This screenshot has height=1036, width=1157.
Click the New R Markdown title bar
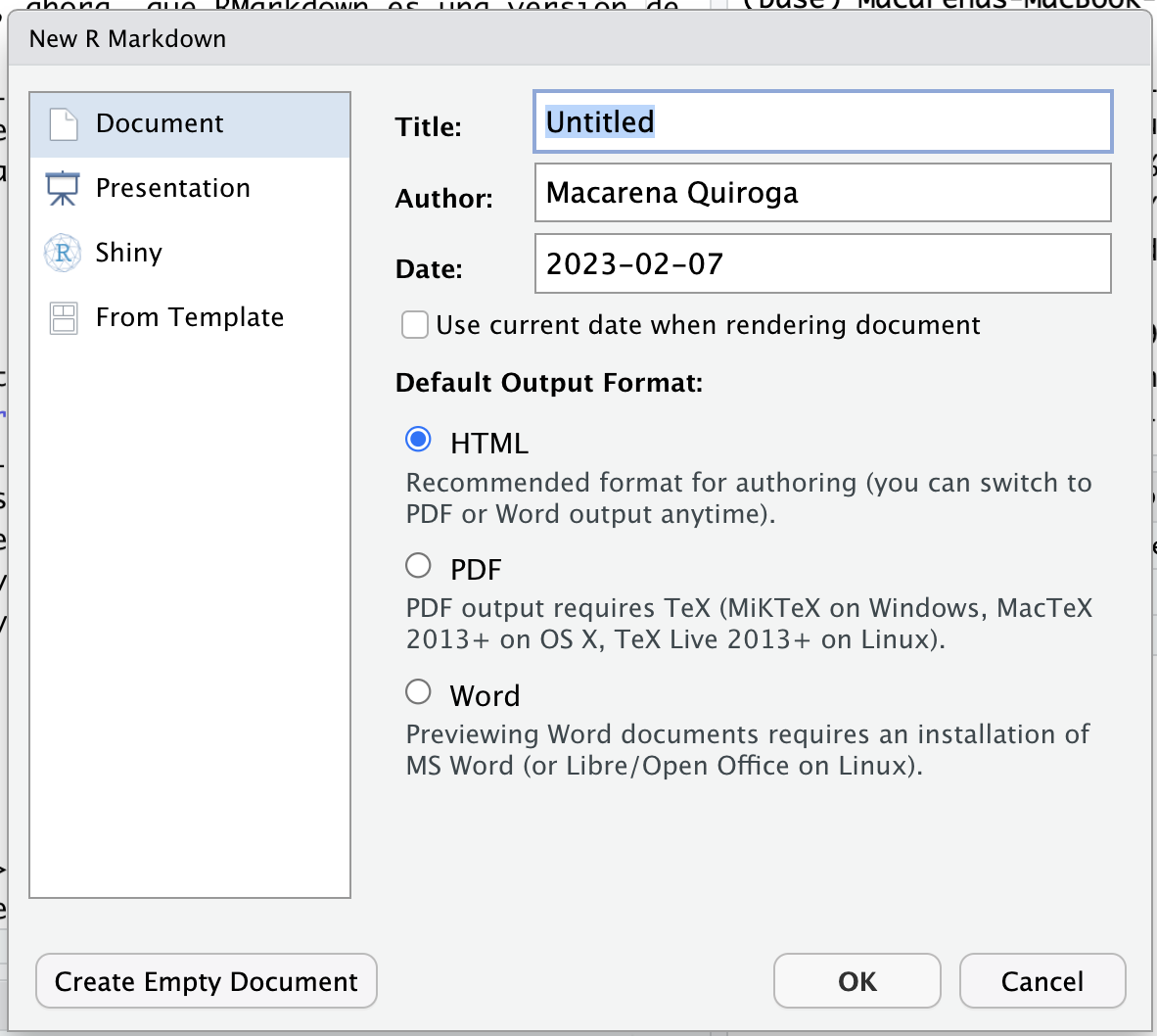pos(578,39)
